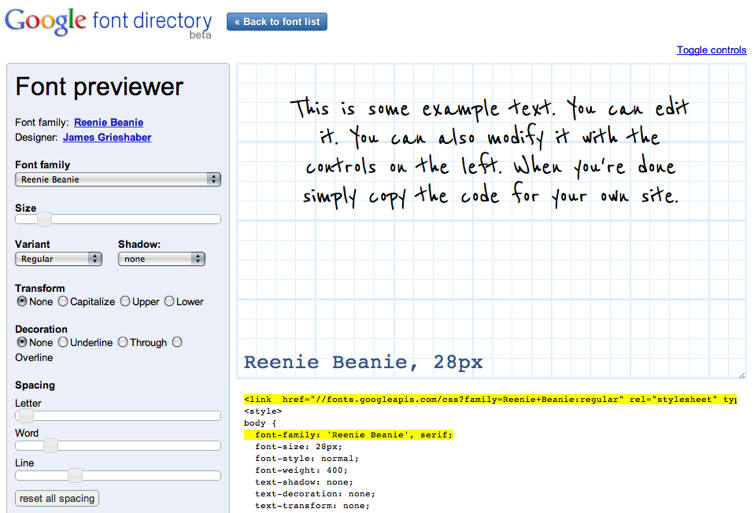Viewport: 755px width, 513px height.
Task: Click the 'font-weight: 400;' code line
Action: [x=301, y=470]
